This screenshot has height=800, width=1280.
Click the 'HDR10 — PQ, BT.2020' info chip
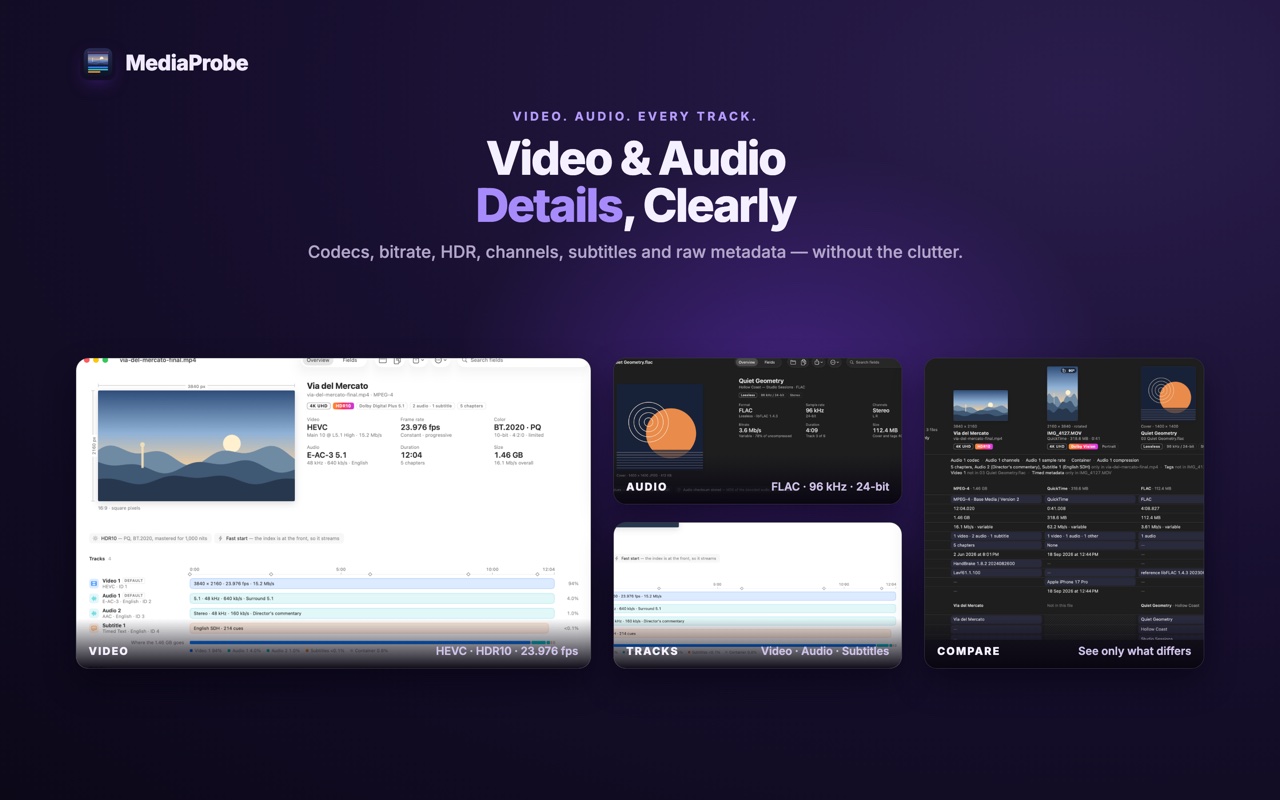coord(150,538)
